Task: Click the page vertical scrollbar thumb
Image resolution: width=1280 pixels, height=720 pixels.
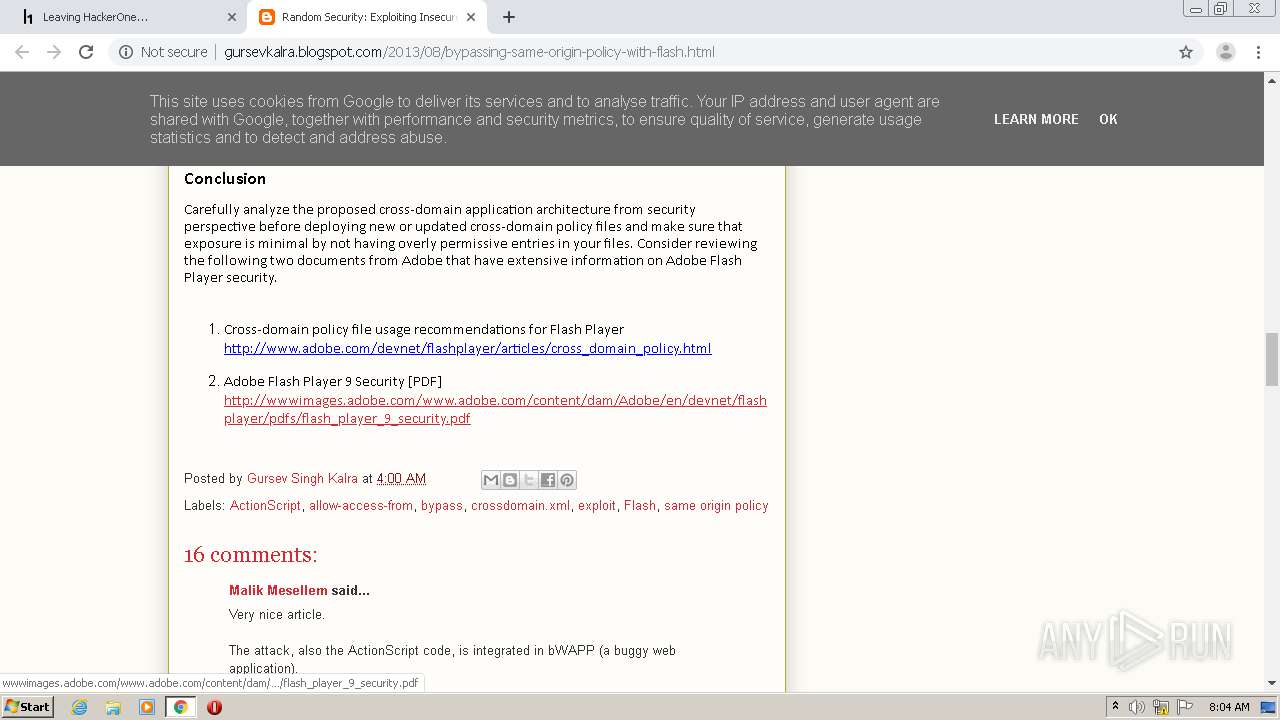Action: (x=1272, y=359)
